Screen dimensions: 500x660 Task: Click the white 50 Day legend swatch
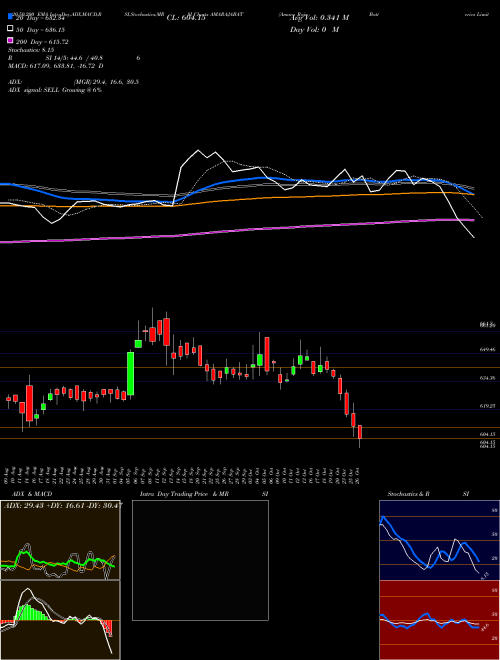click(x=10, y=29)
